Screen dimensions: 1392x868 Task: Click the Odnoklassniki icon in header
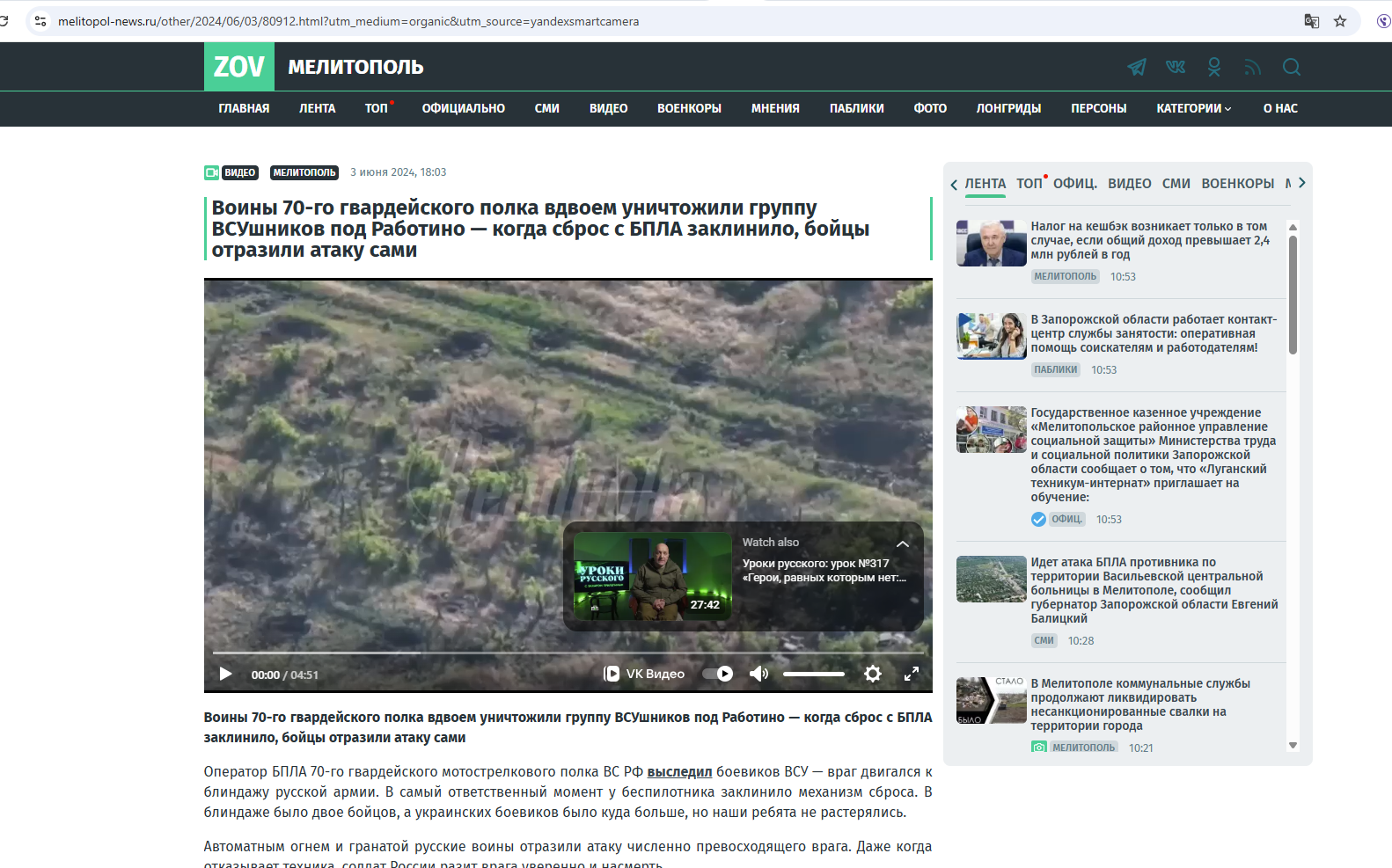tap(1214, 67)
